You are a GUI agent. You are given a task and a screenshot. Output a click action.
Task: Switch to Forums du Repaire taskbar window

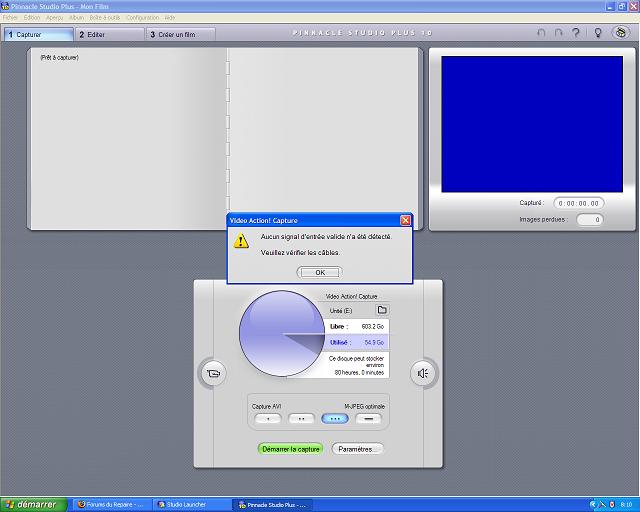[x=111, y=505]
